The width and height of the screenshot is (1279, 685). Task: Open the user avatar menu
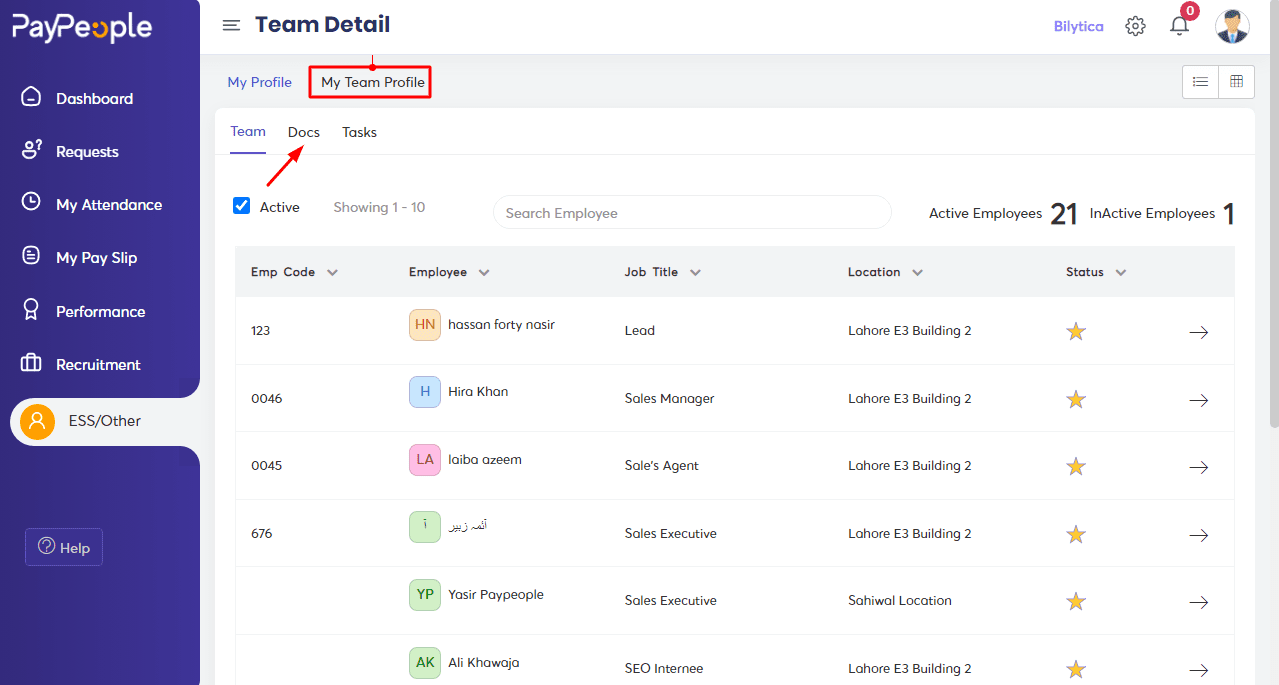tap(1232, 26)
